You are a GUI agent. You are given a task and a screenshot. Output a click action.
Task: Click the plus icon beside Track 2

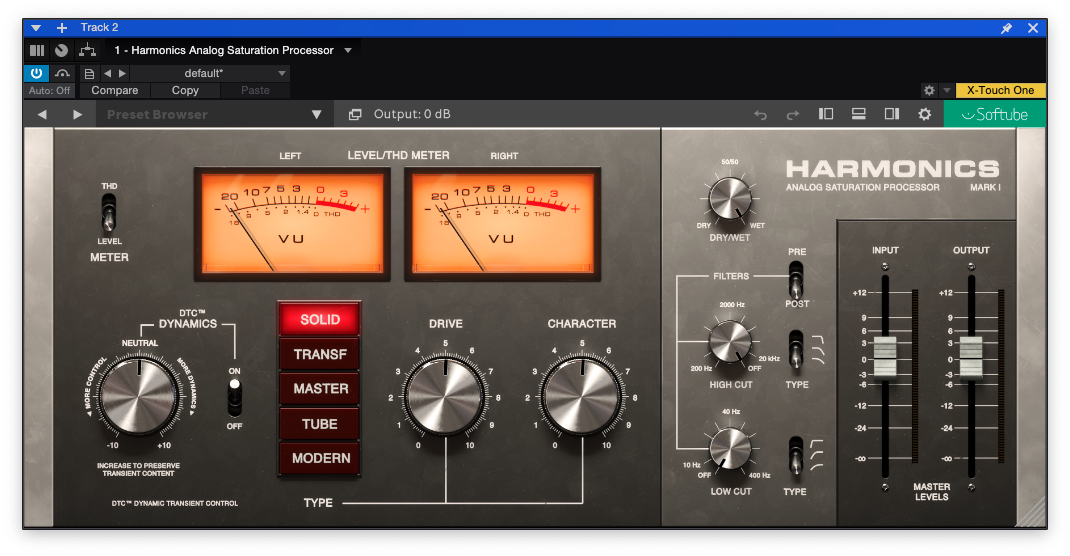pyautogui.click(x=62, y=28)
